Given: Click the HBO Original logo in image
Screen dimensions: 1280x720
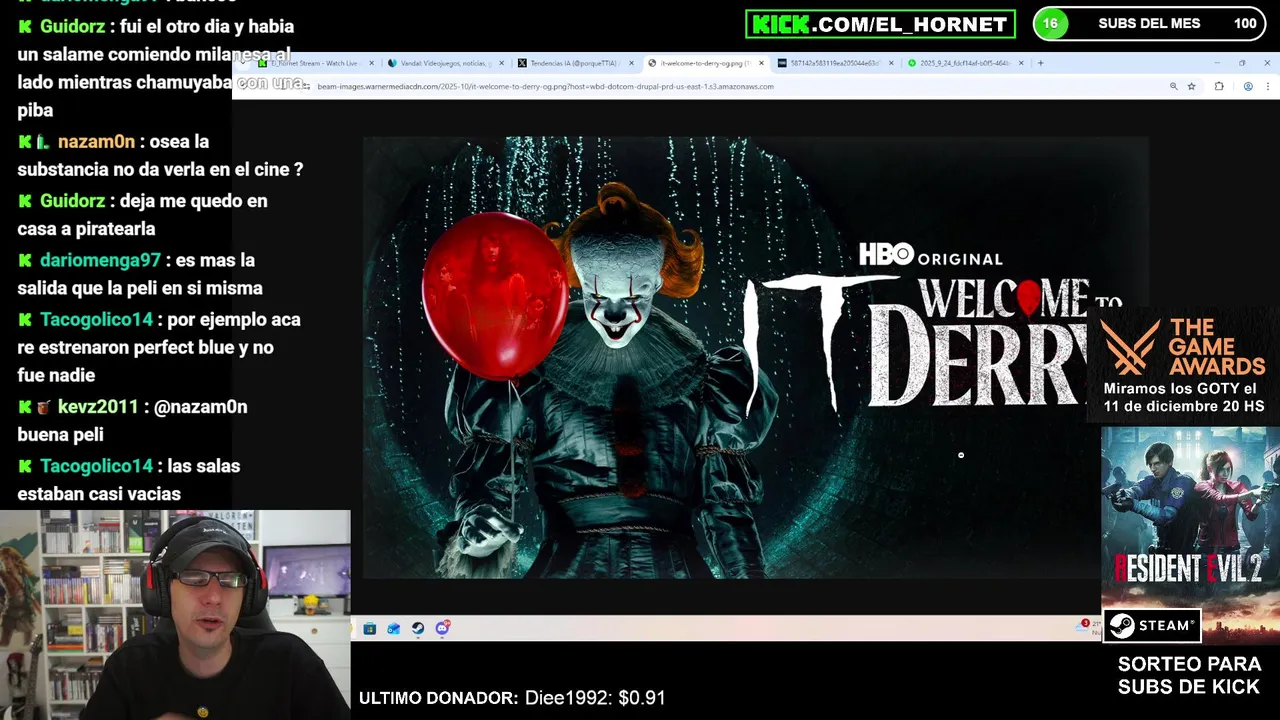Looking at the screenshot, I should coord(931,255).
